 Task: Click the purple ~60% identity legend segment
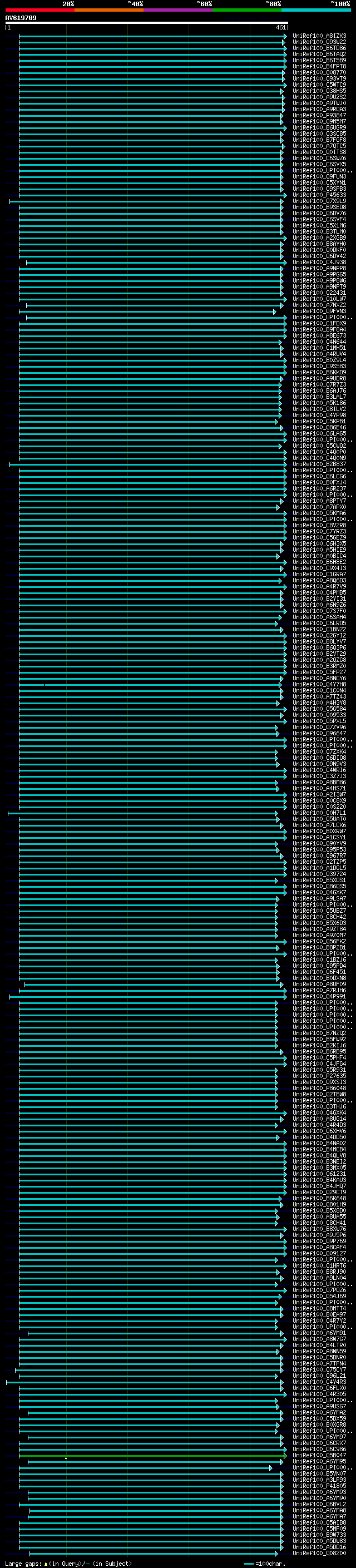click(x=179, y=10)
